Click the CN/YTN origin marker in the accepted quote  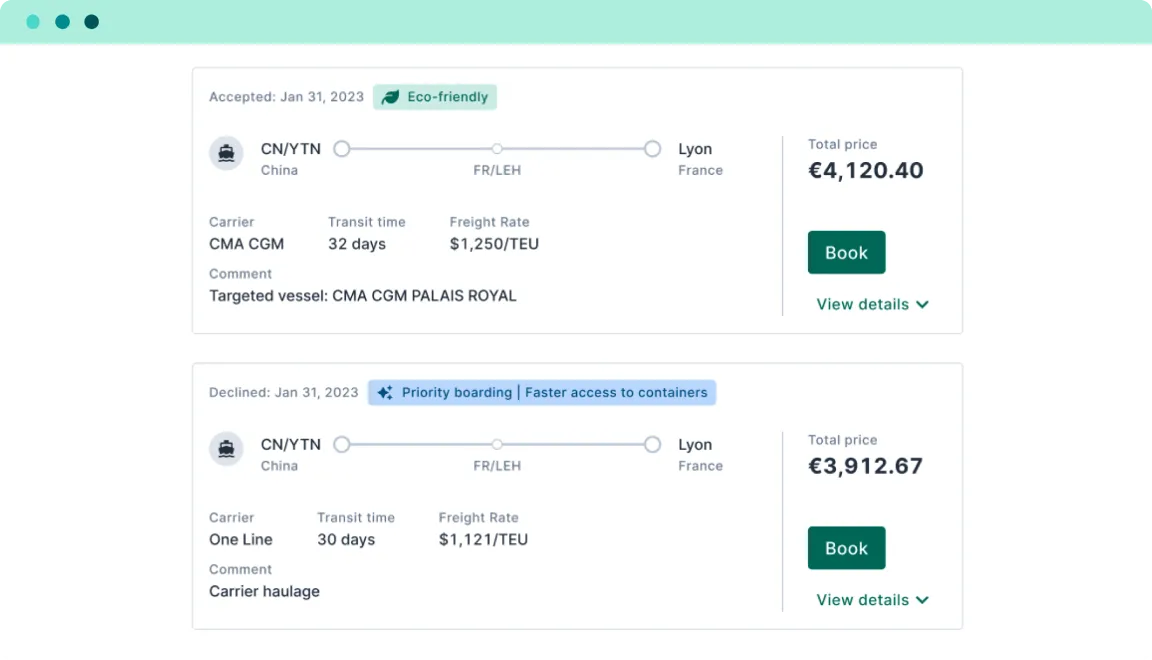pyautogui.click(x=342, y=149)
